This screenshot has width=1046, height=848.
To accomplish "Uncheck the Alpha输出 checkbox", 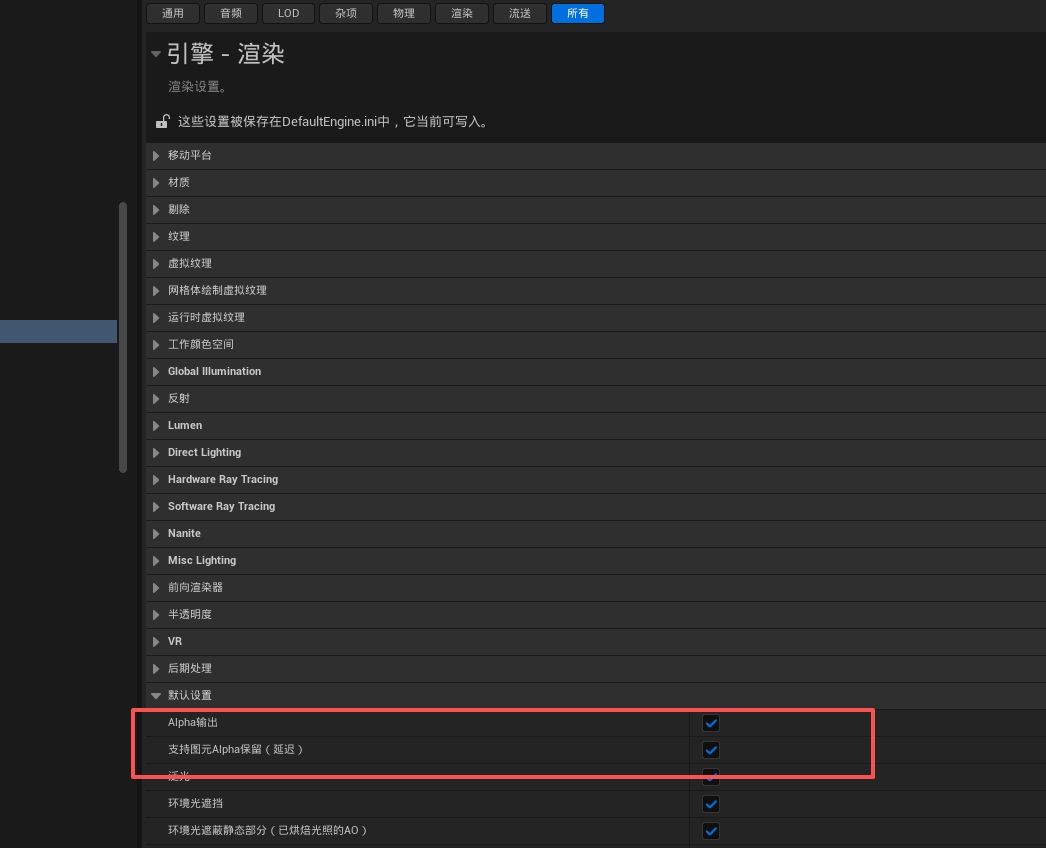I will click(711, 723).
